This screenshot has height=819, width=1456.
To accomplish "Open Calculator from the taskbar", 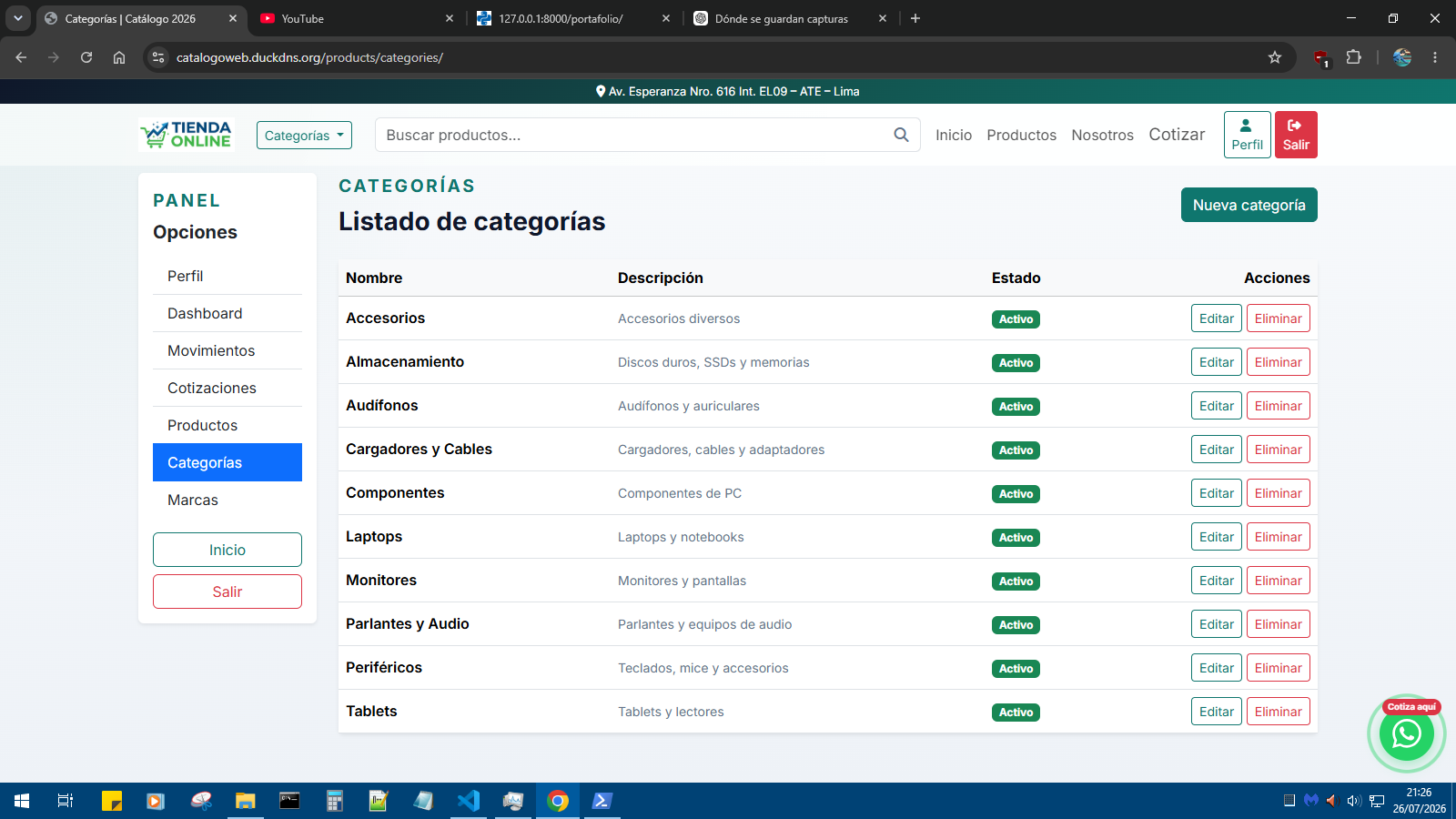I will click(x=335, y=801).
